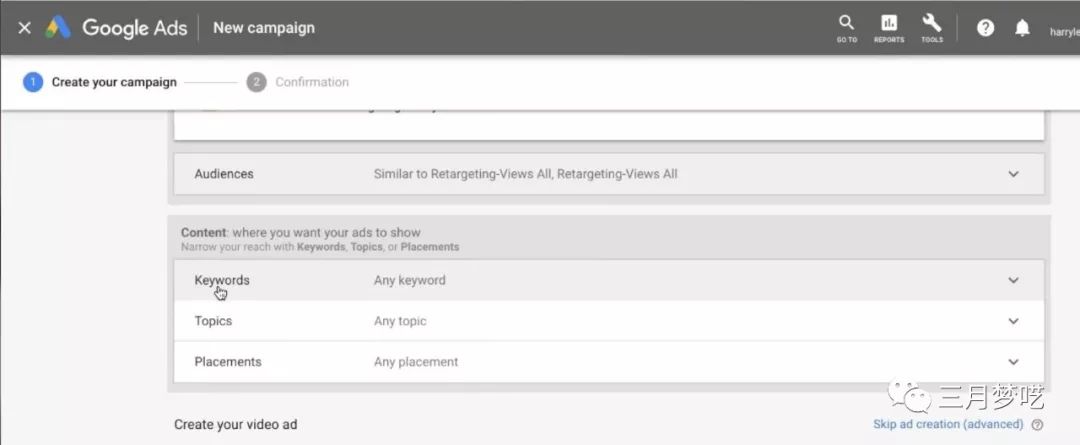Screen dimensions: 1080x445
Task: Click the Audiences row label
Action: click(224, 174)
